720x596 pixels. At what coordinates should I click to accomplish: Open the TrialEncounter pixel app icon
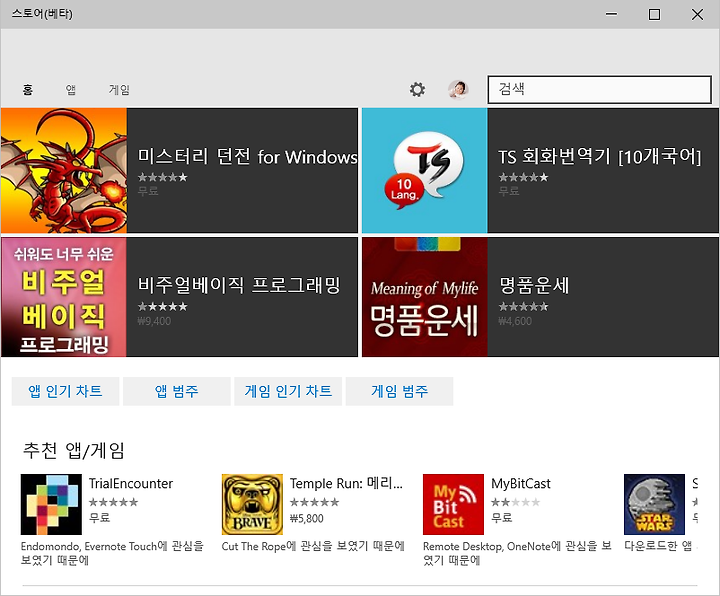pos(51,504)
